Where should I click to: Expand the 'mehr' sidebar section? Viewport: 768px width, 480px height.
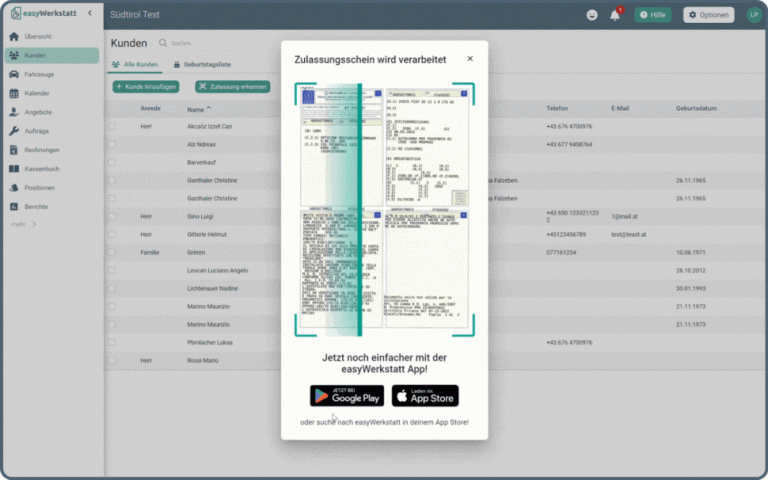tap(23, 223)
